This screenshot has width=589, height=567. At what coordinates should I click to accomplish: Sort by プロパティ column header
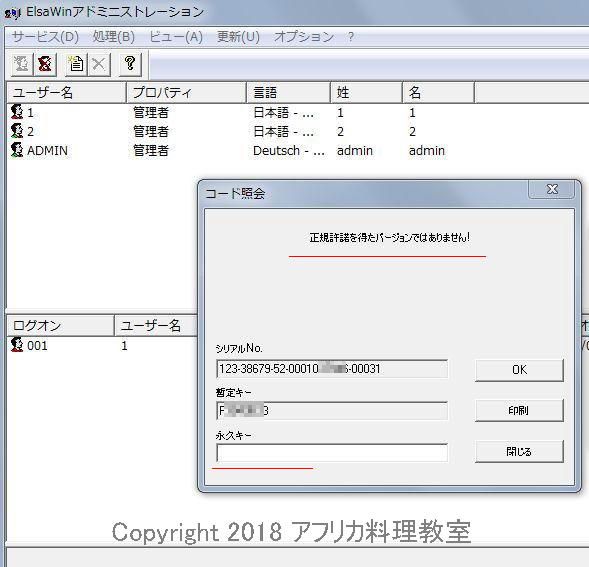click(186, 92)
